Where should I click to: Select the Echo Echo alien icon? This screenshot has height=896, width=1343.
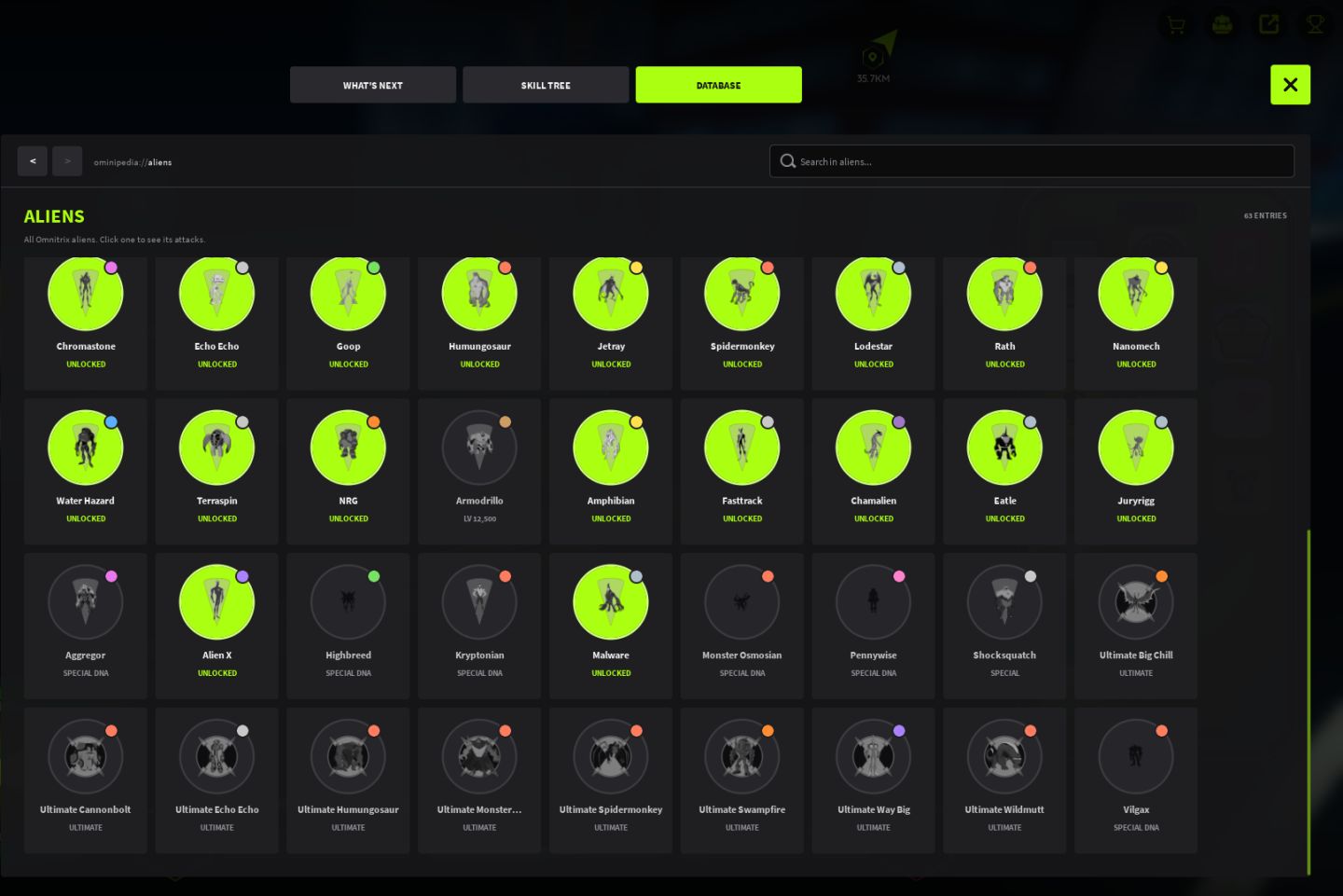point(216,293)
